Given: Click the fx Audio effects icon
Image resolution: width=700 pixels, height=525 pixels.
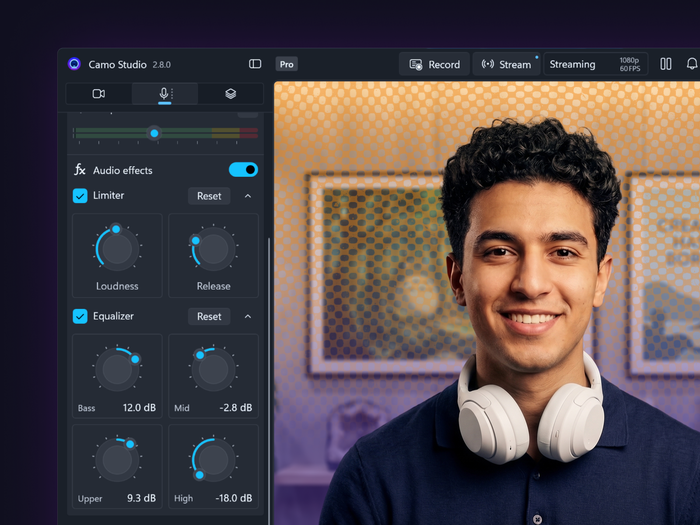Looking at the screenshot, I should [x=79, y=170].
